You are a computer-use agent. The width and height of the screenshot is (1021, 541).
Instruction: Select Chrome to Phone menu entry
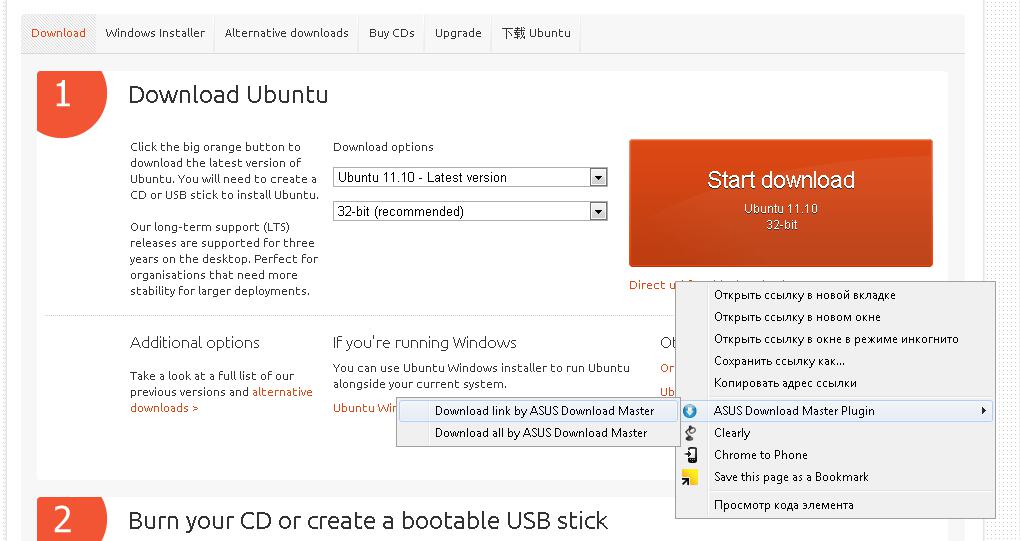point(835,455)
